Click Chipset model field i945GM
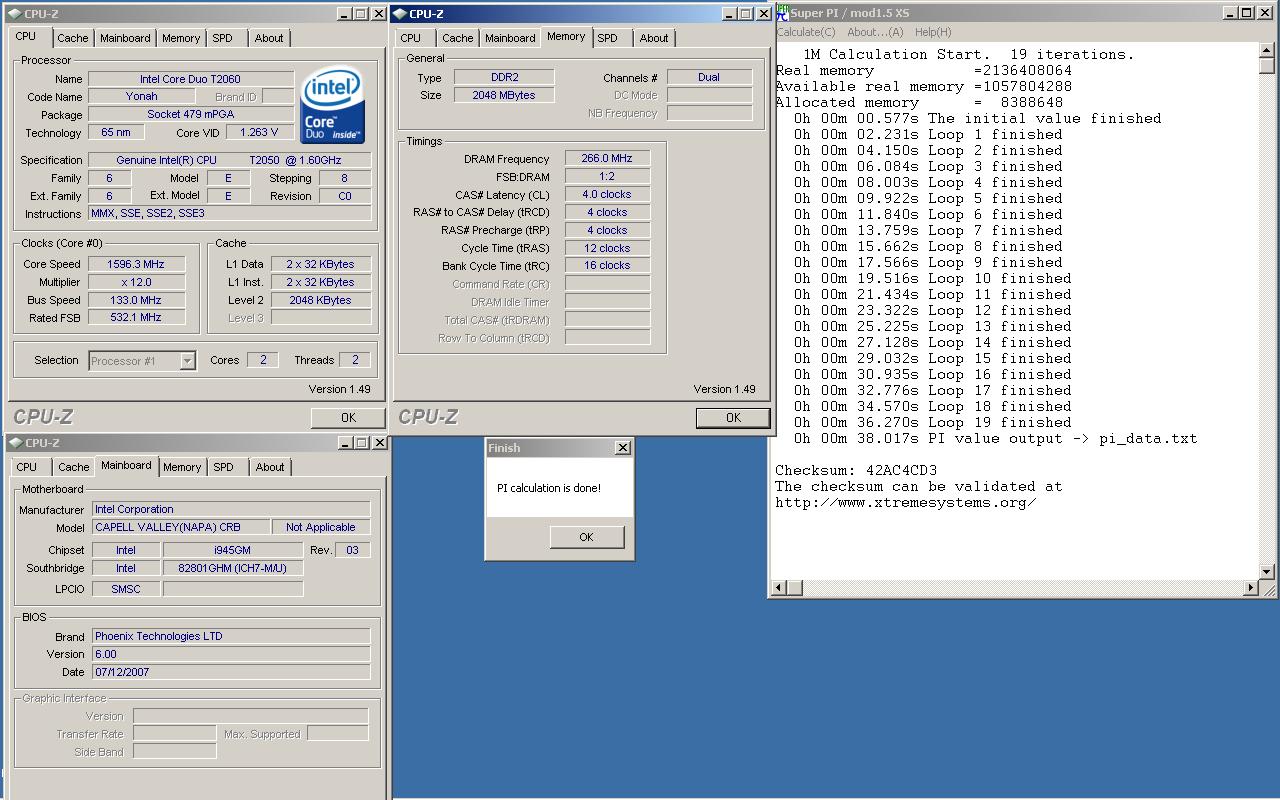 click(x=232, y=550)
